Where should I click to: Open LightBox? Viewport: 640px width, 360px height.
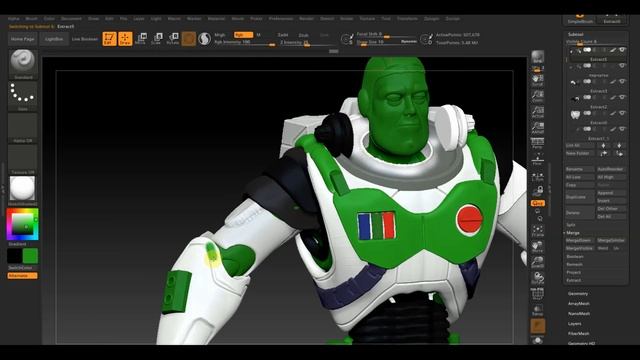[53, 39]
